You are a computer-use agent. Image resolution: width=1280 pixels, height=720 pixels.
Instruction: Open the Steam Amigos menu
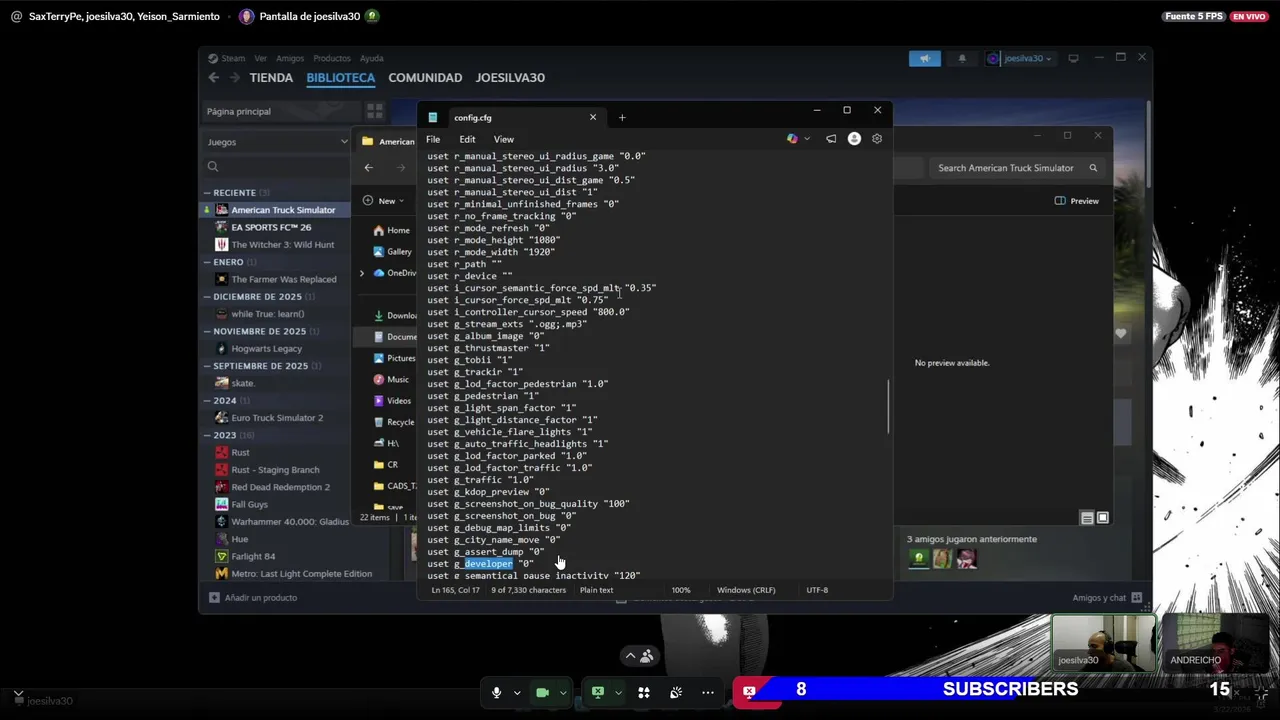pos(290,58)
